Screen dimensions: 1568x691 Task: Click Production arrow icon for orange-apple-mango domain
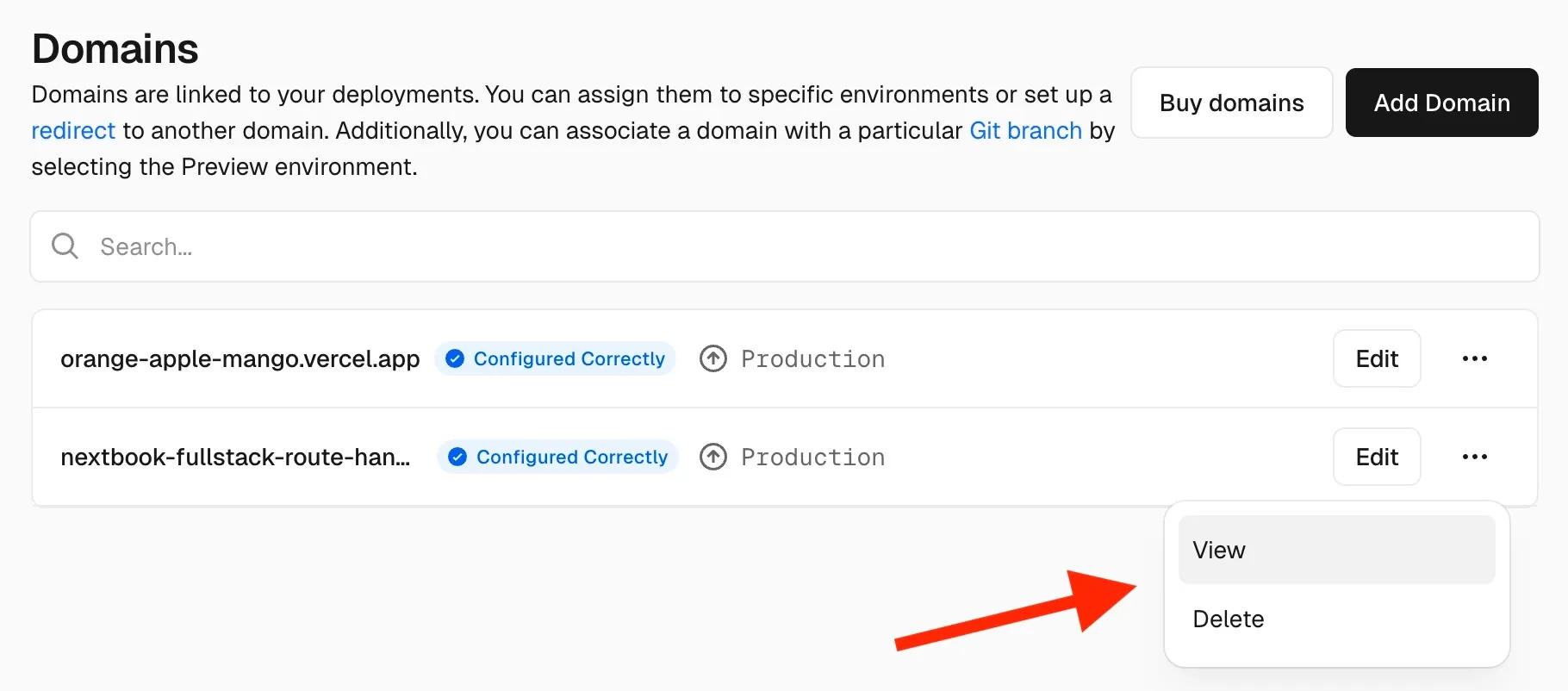click(x=712, y=358)
